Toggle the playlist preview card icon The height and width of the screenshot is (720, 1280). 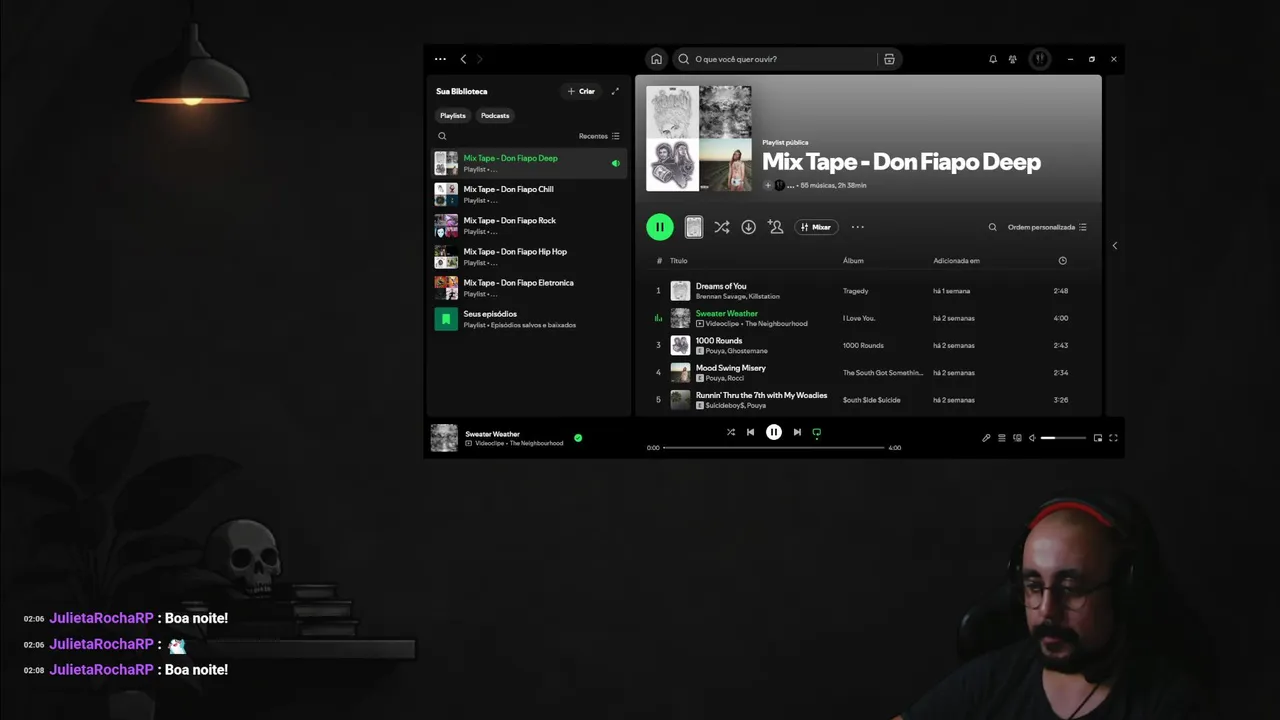point(693,227)
